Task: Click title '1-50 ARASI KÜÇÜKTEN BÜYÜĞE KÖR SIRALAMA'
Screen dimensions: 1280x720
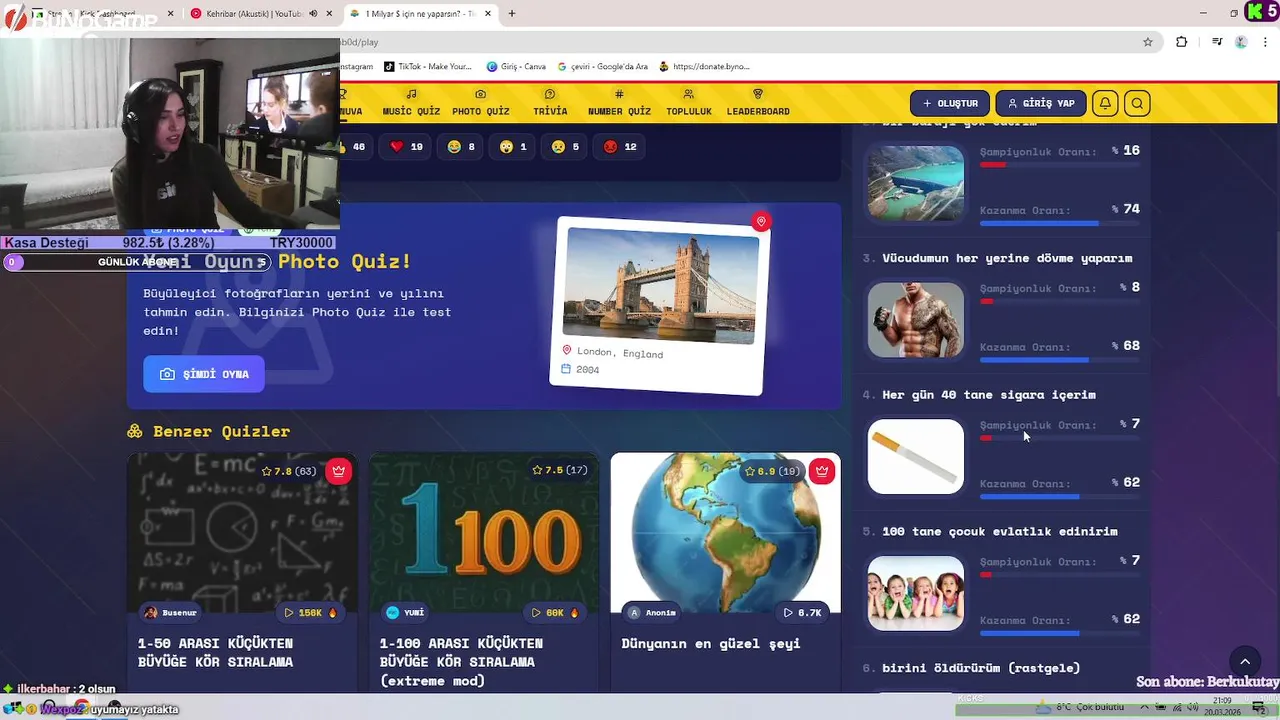Action: (216, 652)
